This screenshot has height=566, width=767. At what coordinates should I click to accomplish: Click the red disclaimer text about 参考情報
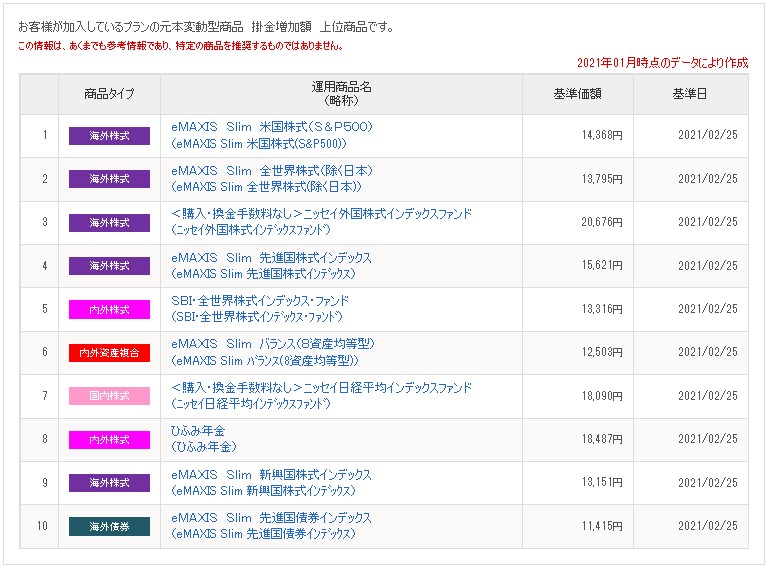coord(180,46)
